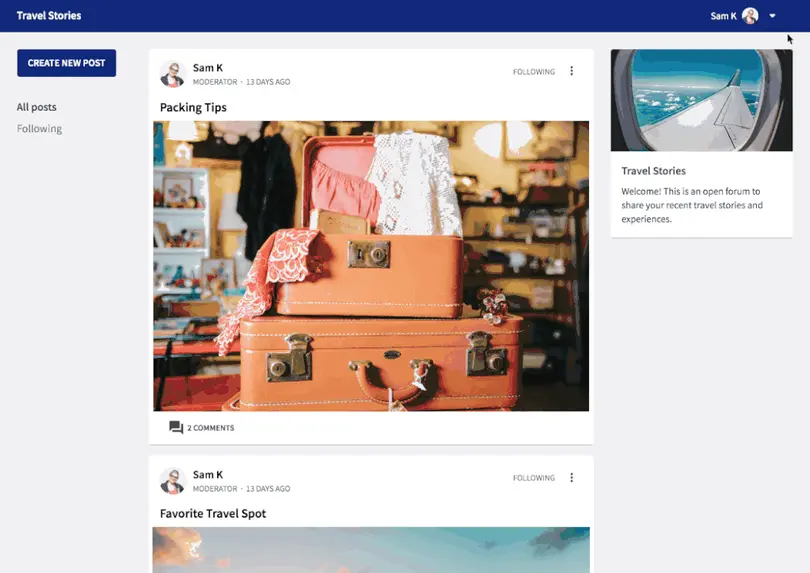Click Sam K avatar on Favorite Travel Spot post
Image resolution: width=810 pixels, height=573 pixels.
[173, 481]
